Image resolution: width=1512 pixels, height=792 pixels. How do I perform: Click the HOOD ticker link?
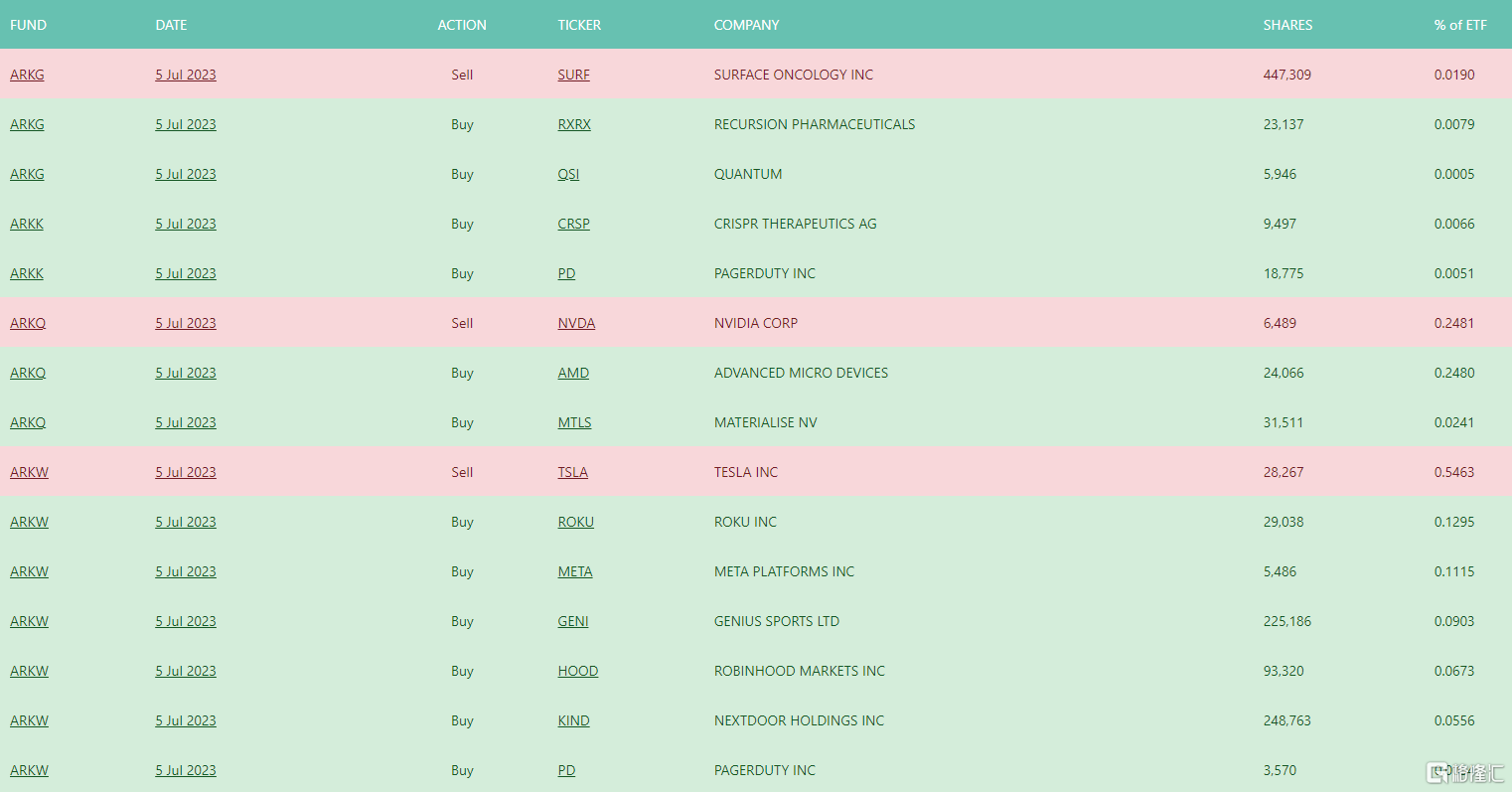pyautogui.click(x=578, y=671)
